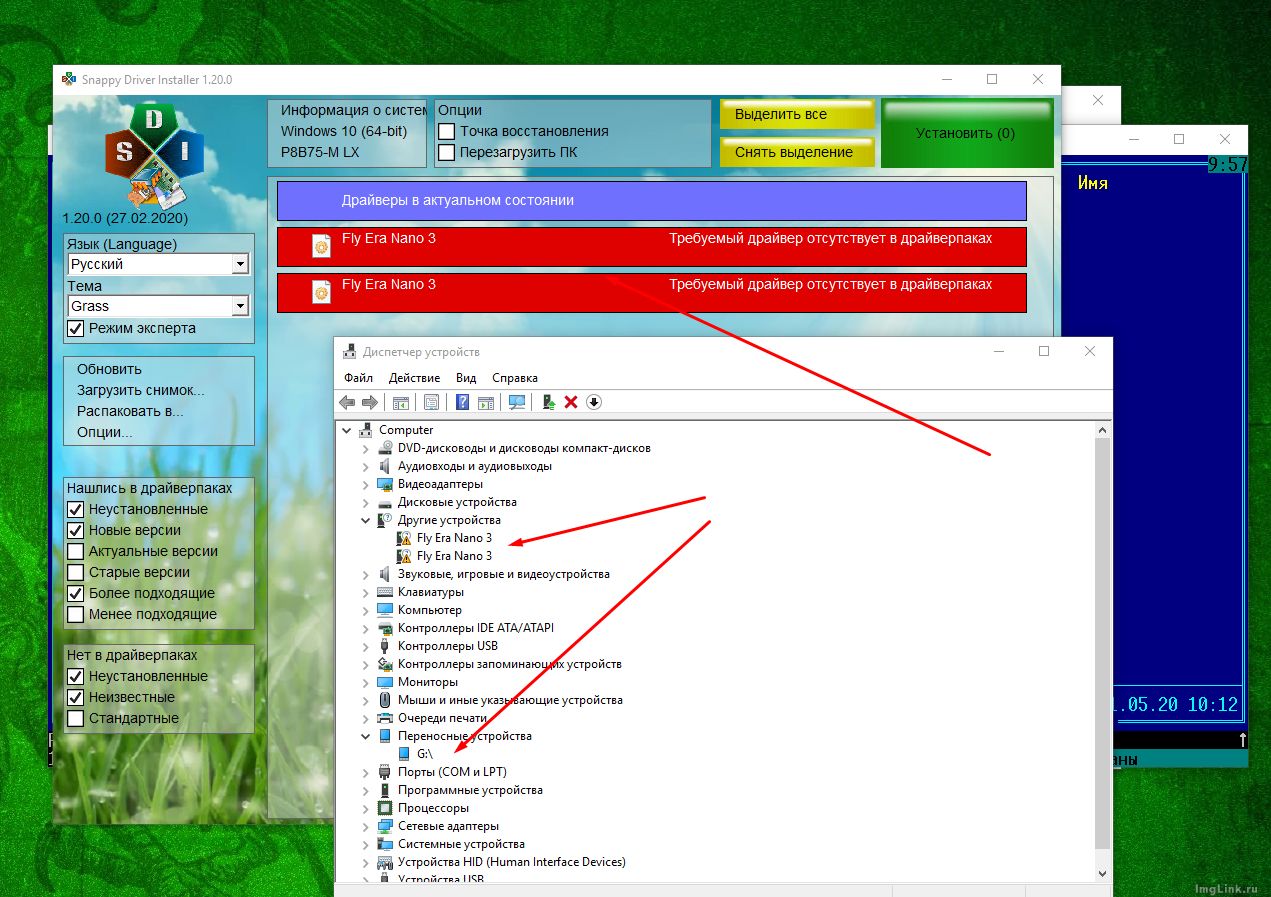
Task: Click the green Установить (0) button
Action: click(965, 133)
